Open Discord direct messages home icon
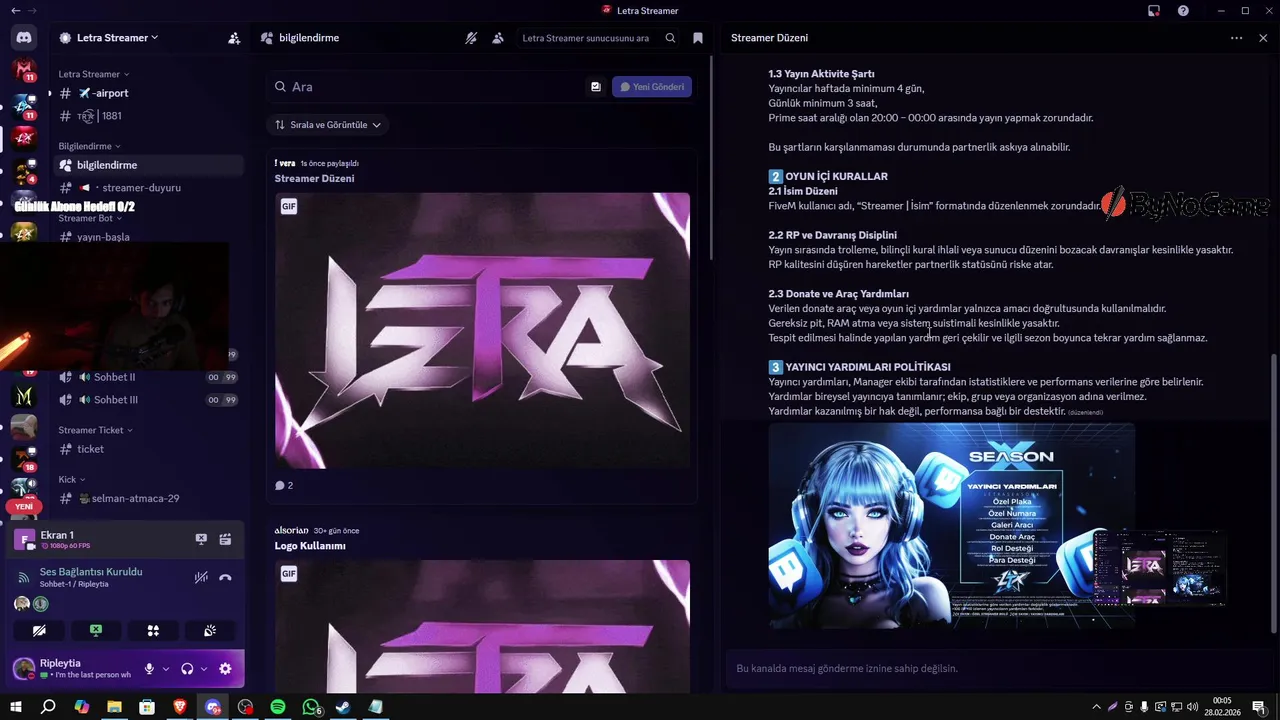This screenshot has height=720, width=1280. click(24, 38)
